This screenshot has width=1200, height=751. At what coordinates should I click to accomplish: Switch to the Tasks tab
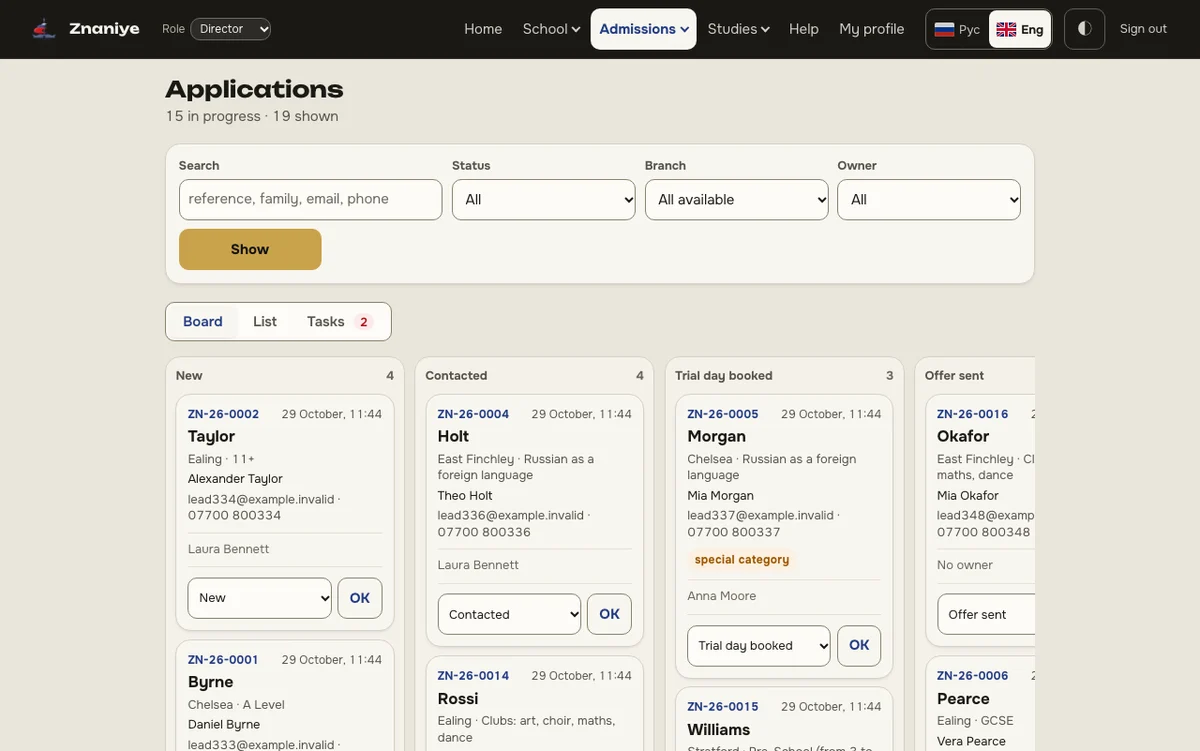tap(339, 321)
